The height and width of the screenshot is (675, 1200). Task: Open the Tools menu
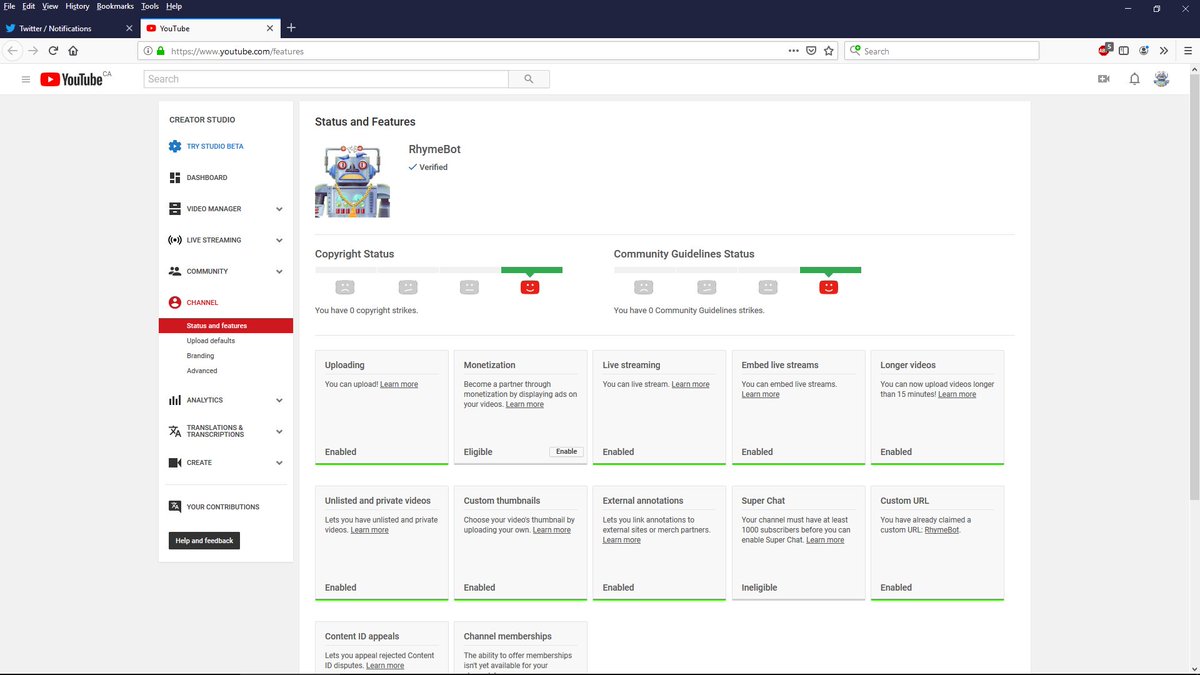(x=150, y=6)
